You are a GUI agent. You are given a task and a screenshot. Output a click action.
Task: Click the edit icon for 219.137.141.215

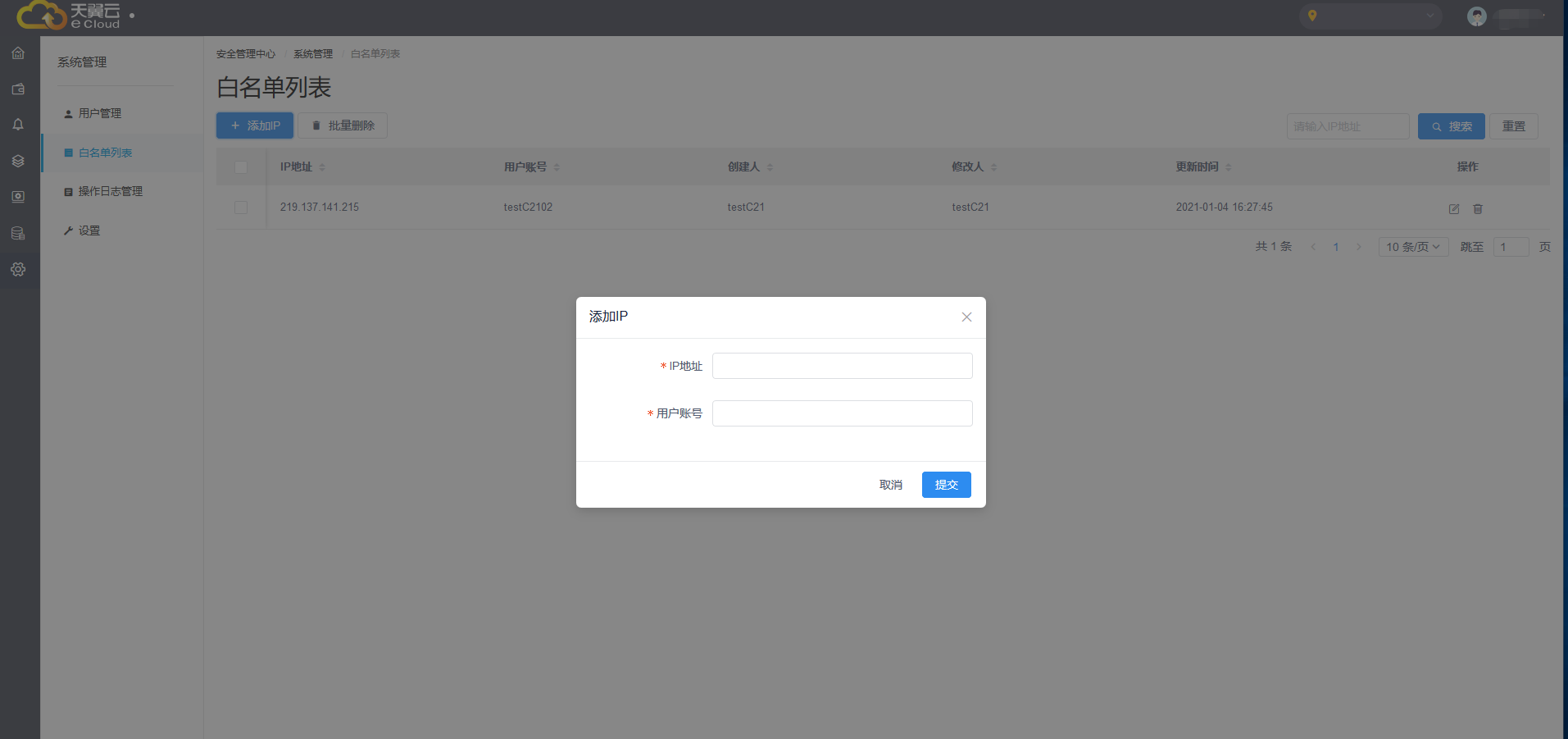1453,209
